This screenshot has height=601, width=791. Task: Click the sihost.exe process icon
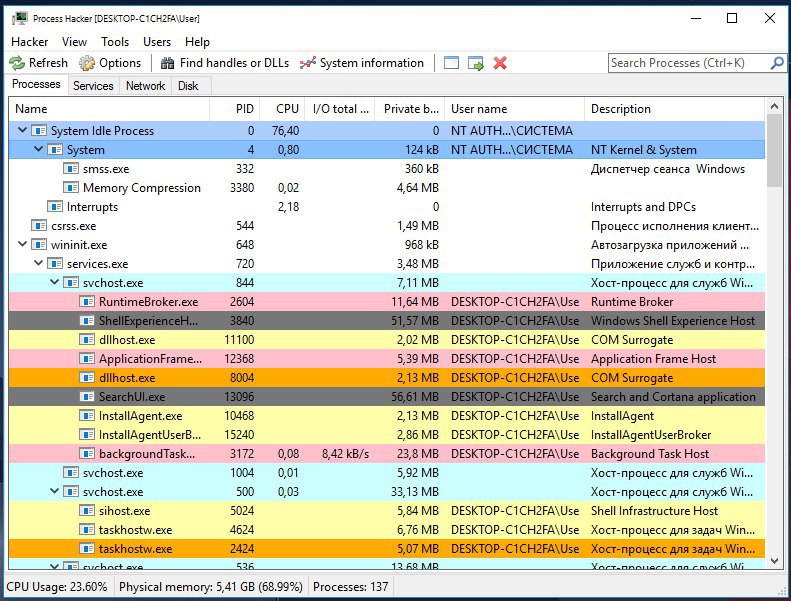point(87,511)
